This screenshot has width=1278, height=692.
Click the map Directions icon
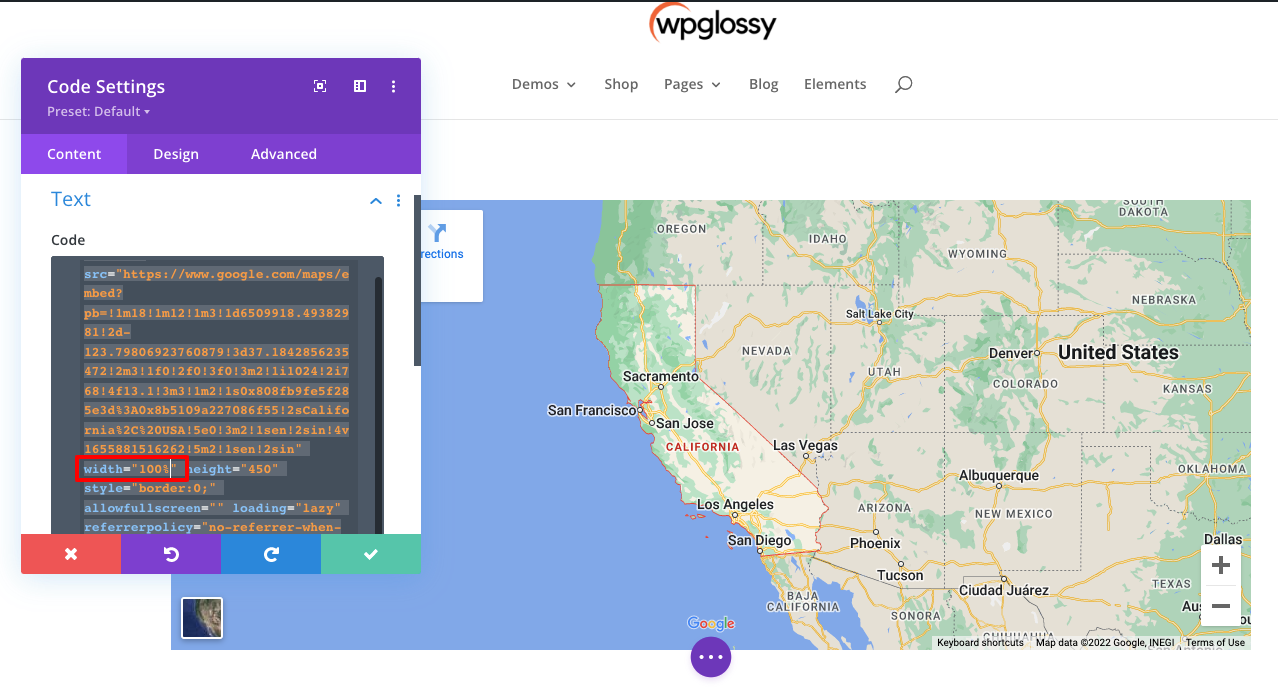[x=437, y=234]
